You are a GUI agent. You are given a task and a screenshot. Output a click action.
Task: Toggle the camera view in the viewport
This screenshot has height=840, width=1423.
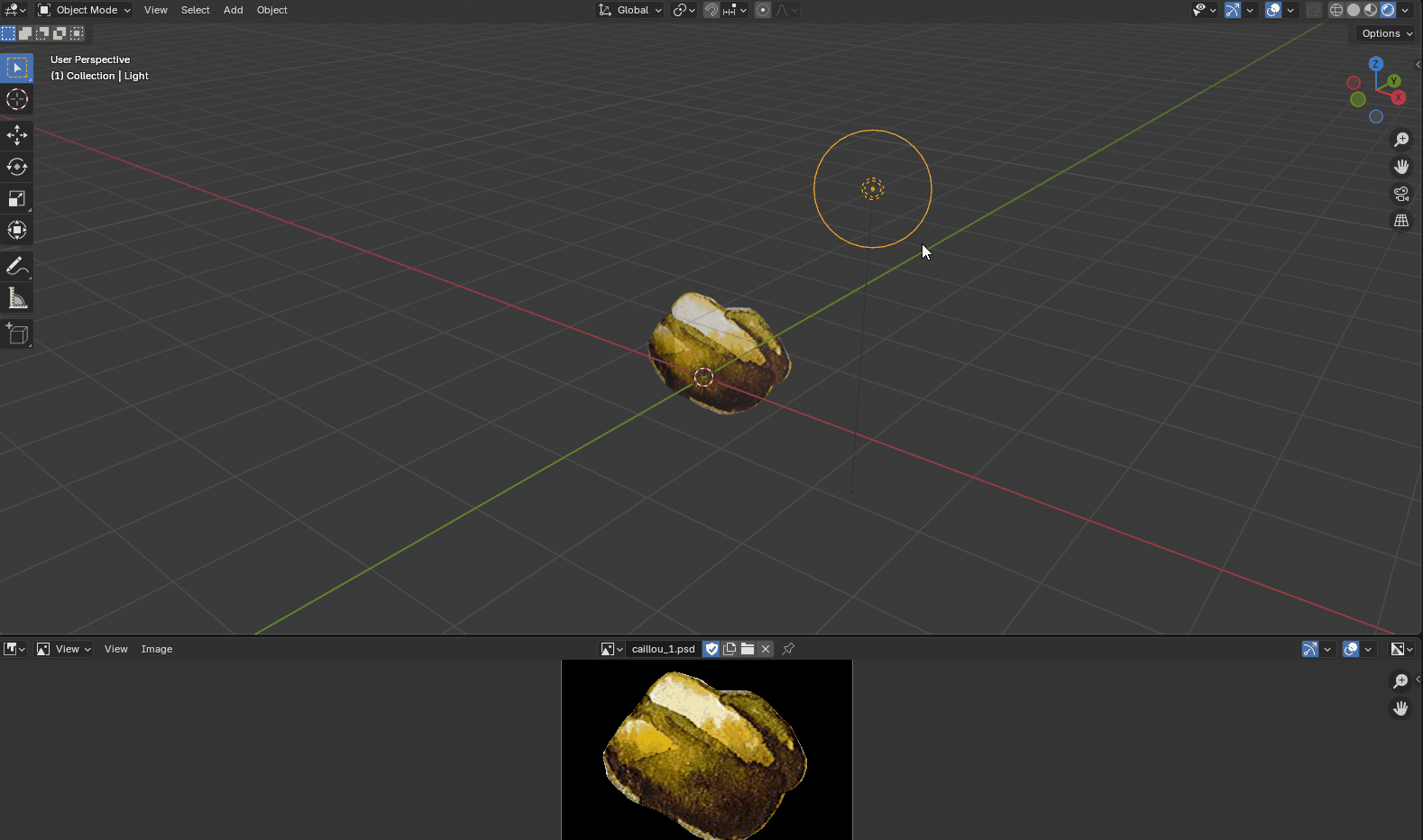tap(1401, 194)
